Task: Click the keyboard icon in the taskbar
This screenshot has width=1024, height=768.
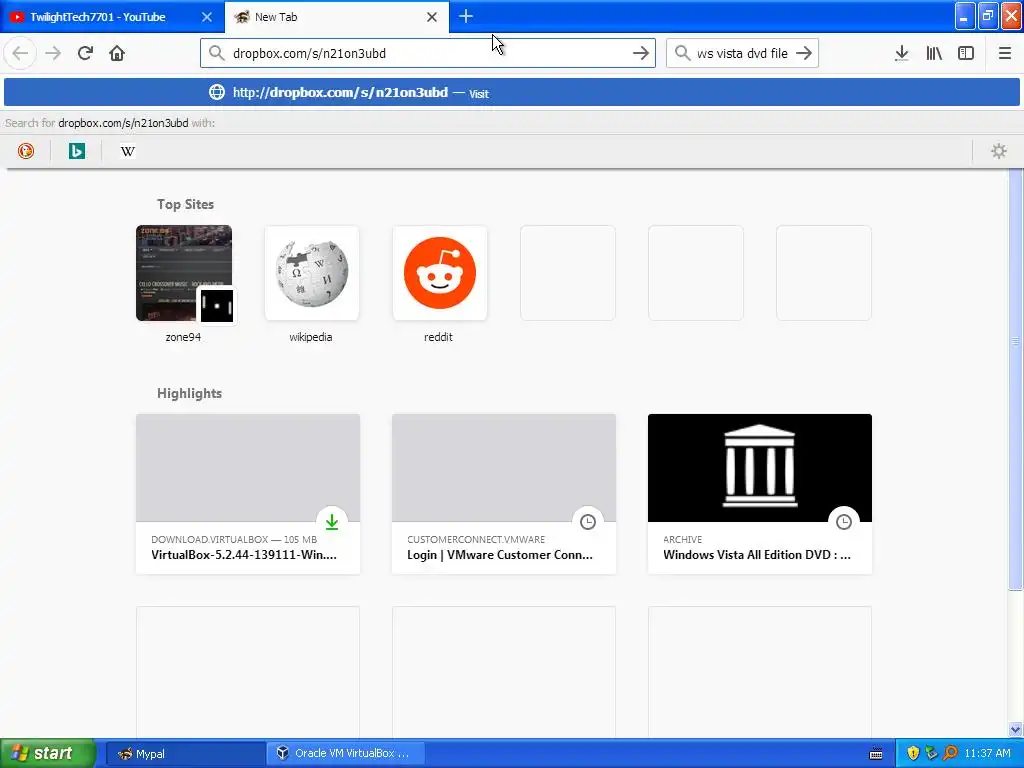Action: tap(876, 754)
